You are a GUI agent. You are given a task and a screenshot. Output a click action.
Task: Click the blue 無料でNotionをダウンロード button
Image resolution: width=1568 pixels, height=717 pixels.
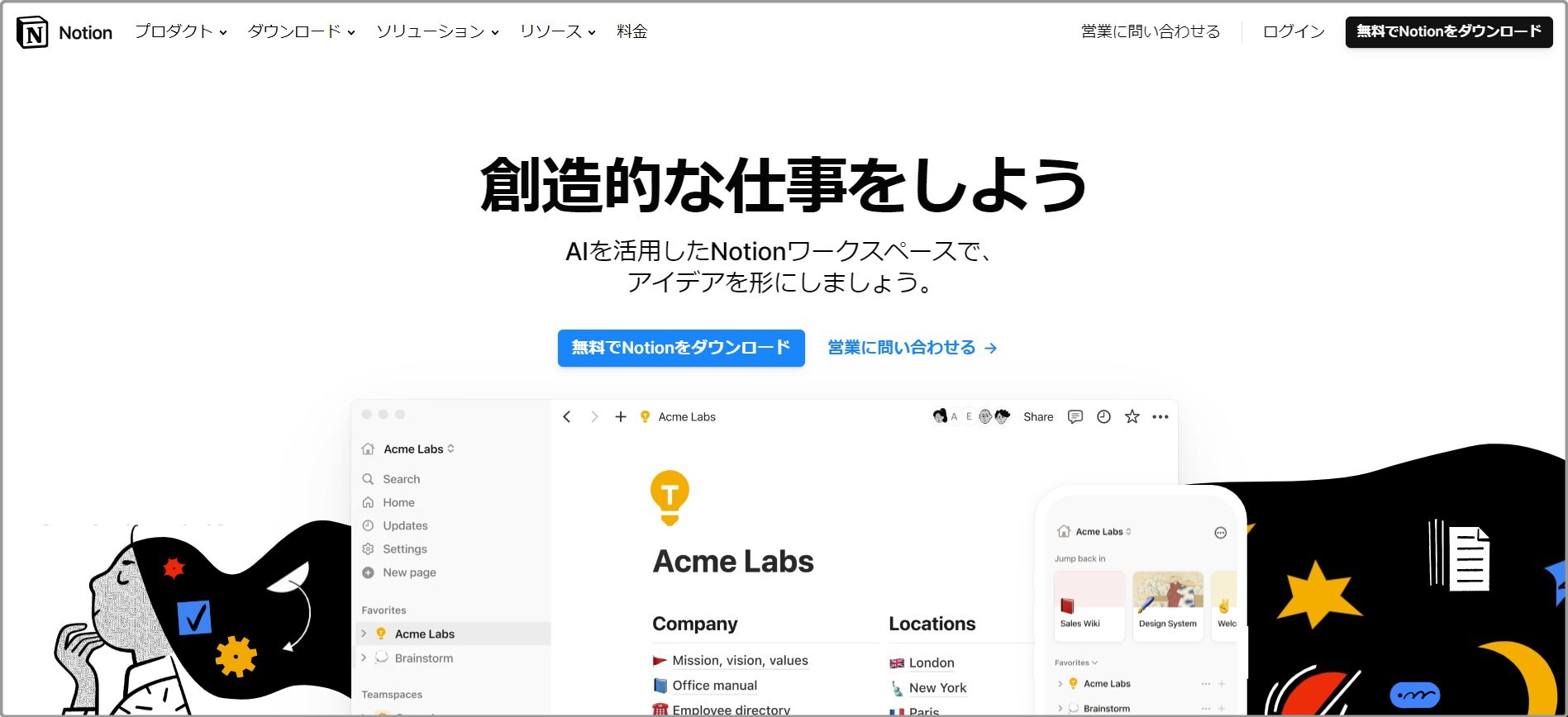[680, 348]
